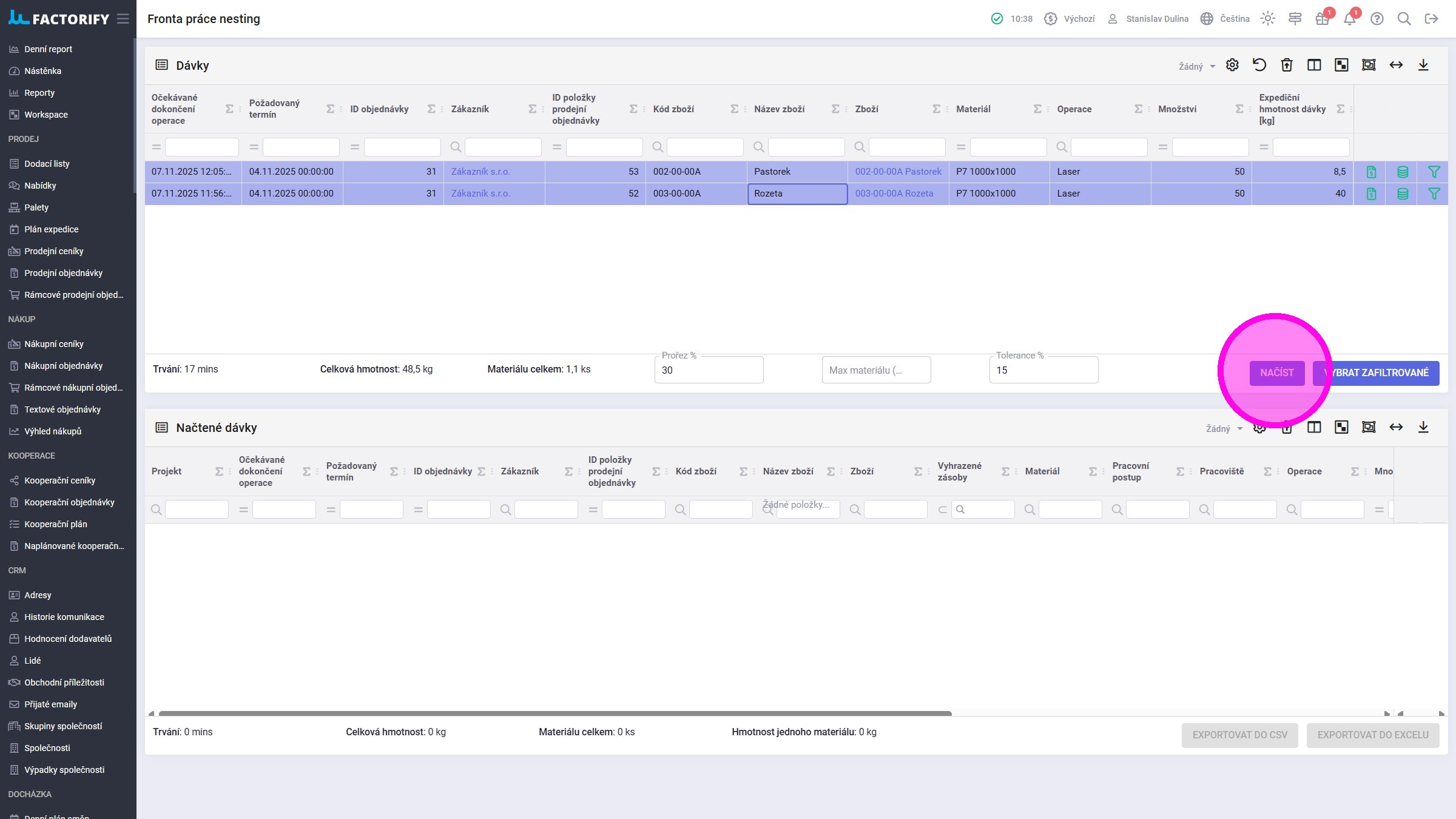Click the filter funnel icon in Rozeta row
The height and width of the screenshot is (819, 1456).
tap(1434, 194)
